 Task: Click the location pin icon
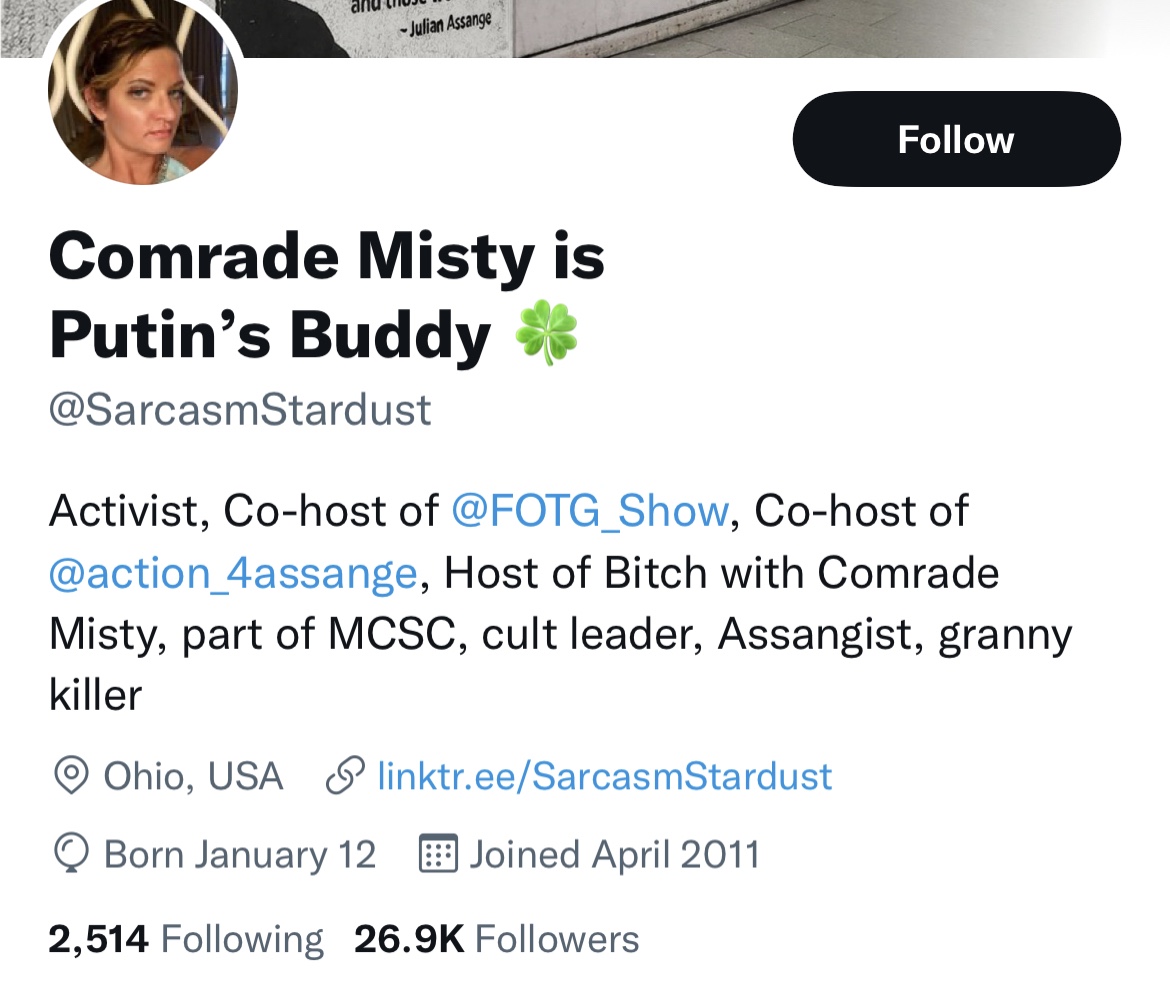[x=69, y=776]
